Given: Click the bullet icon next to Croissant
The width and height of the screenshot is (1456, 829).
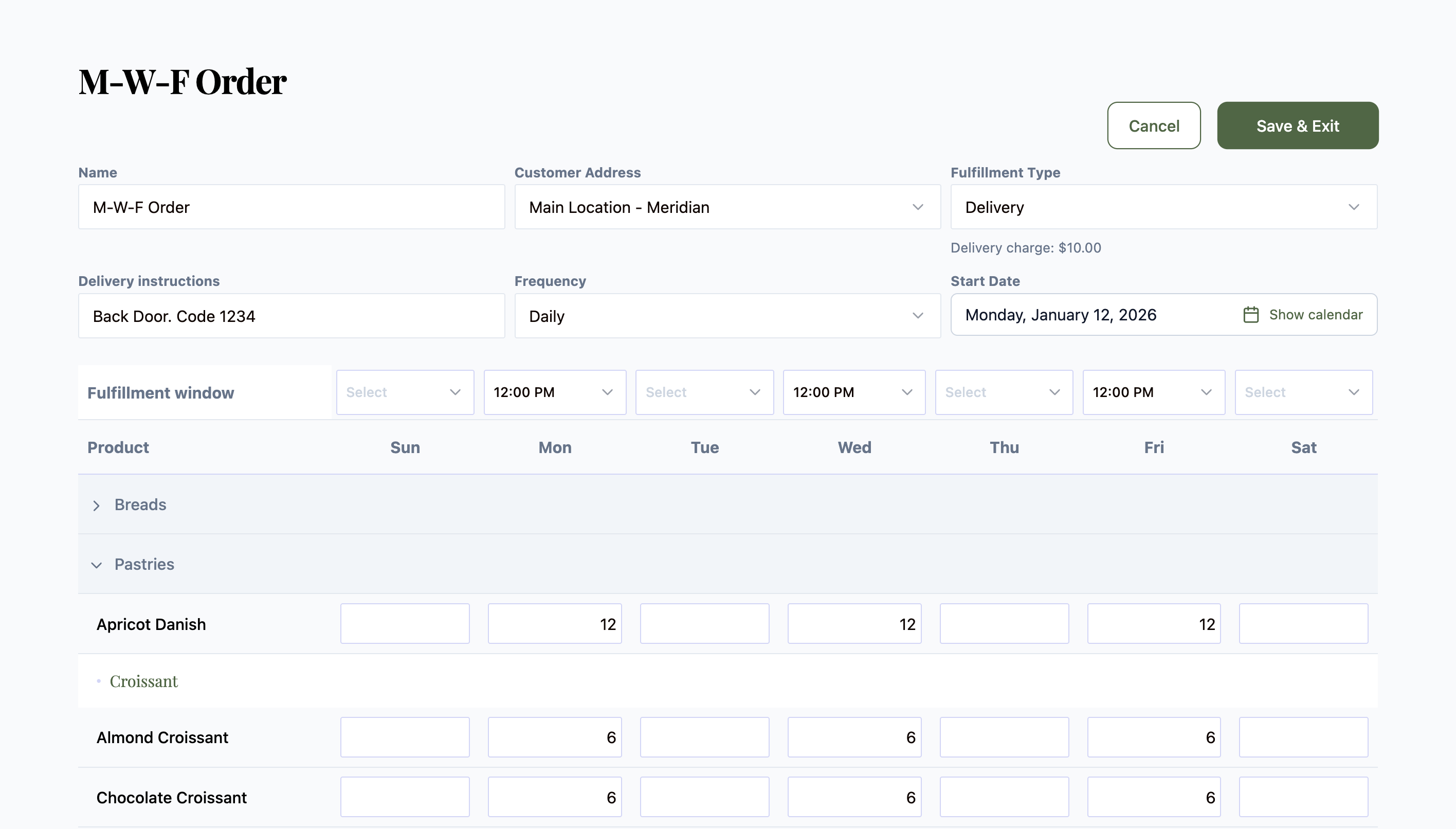Looking at the screenshot, I should [x=100, y=680].
